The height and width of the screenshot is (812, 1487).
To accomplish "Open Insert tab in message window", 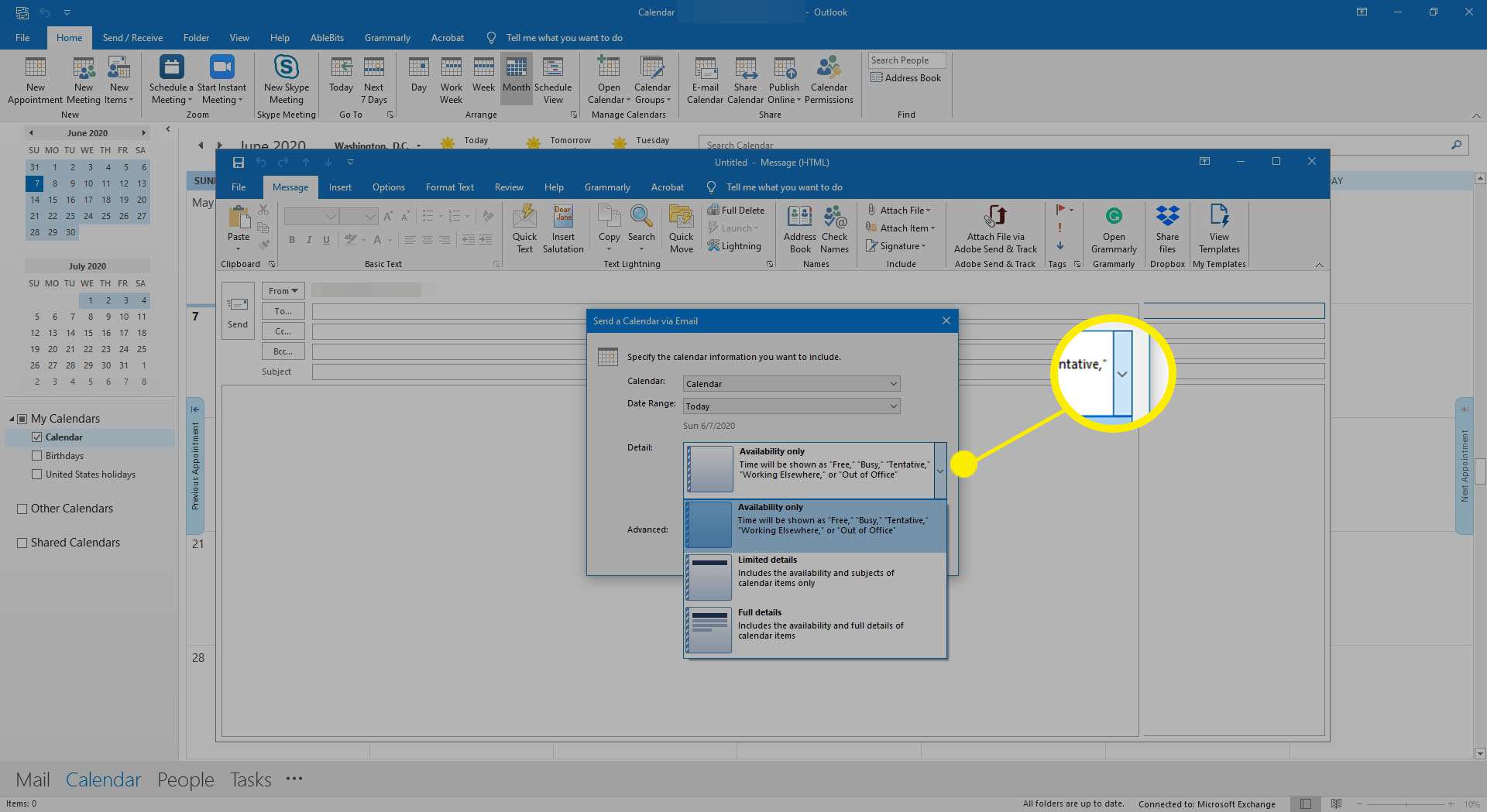I will (x=340, y=187).
